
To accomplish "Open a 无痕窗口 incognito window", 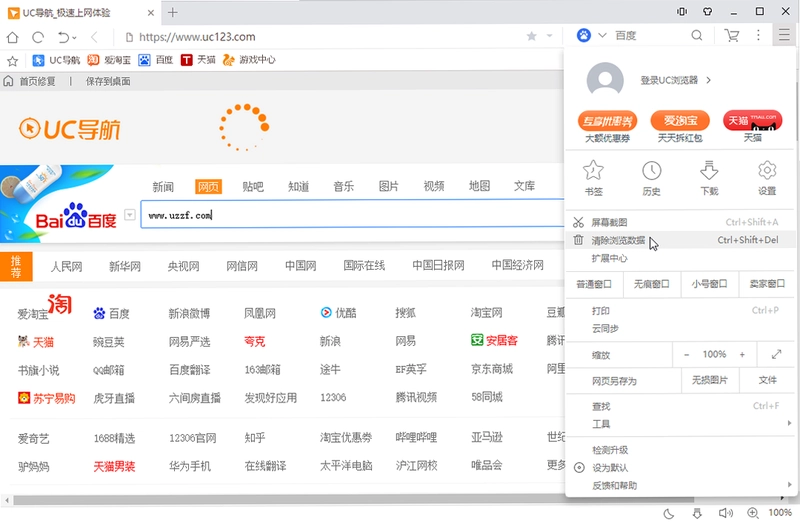I will 652,284.
